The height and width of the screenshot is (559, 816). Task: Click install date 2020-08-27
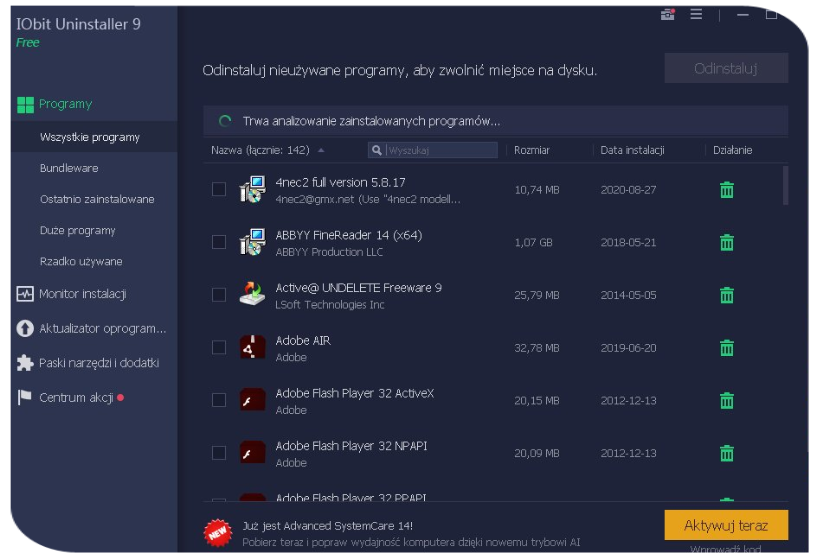pos(628,190)
